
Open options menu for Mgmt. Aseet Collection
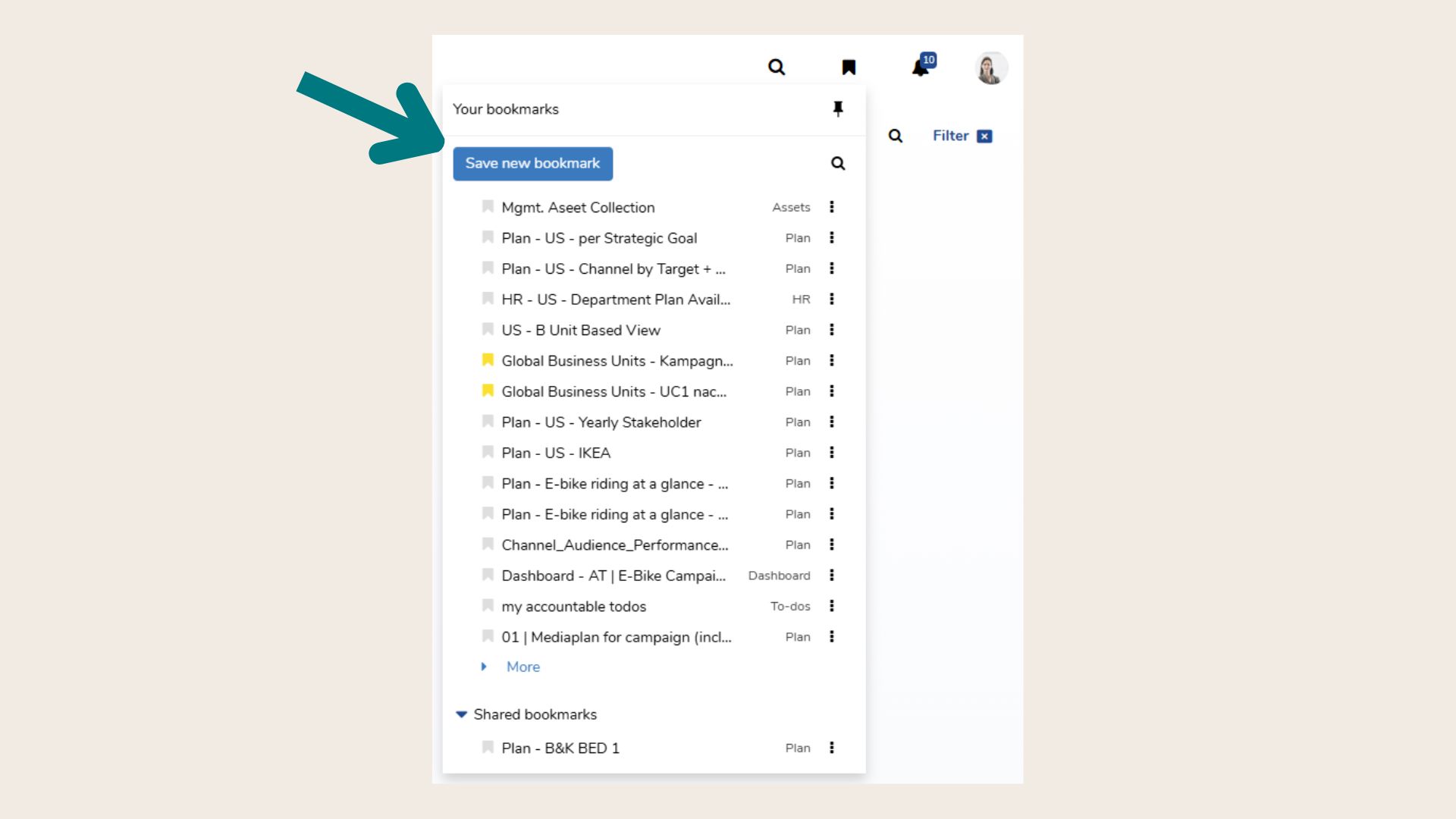tap(832, 207)
